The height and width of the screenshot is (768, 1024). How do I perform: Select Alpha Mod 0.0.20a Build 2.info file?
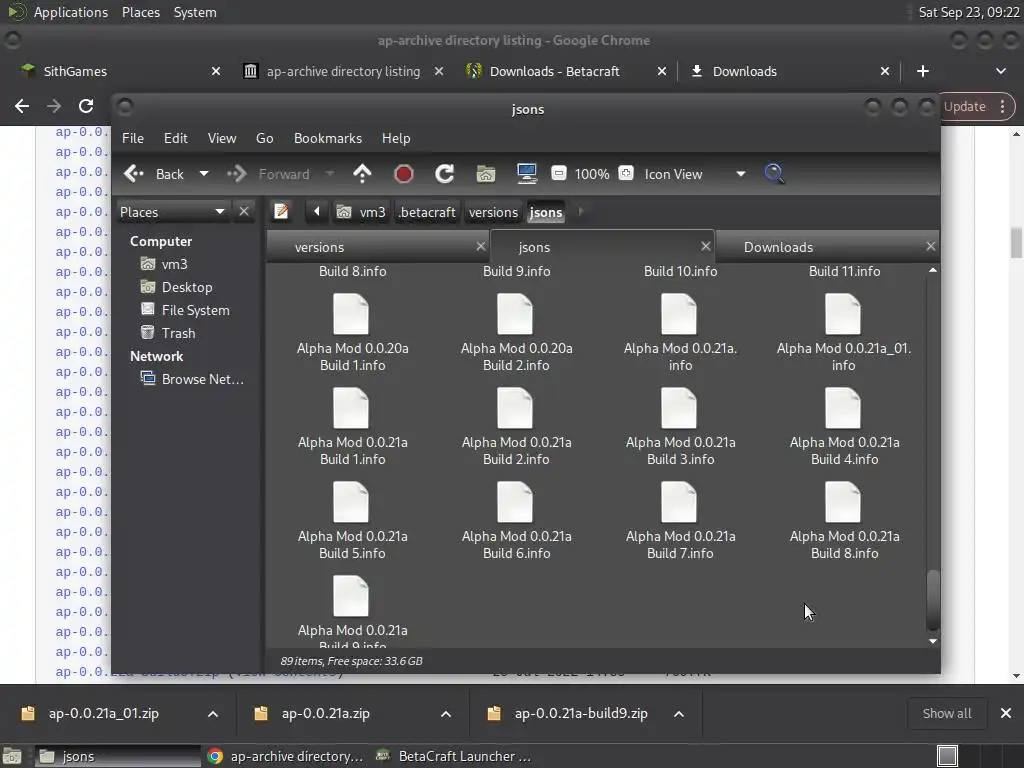point(516,333)
